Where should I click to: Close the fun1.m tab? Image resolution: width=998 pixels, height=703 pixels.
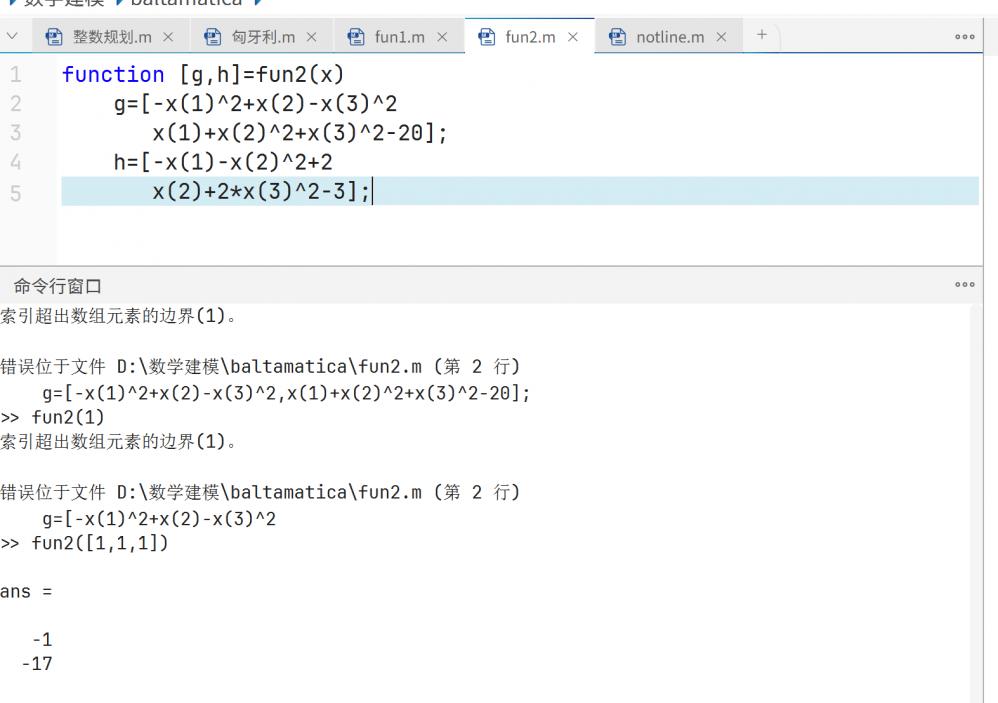click(x=441, y=37)
